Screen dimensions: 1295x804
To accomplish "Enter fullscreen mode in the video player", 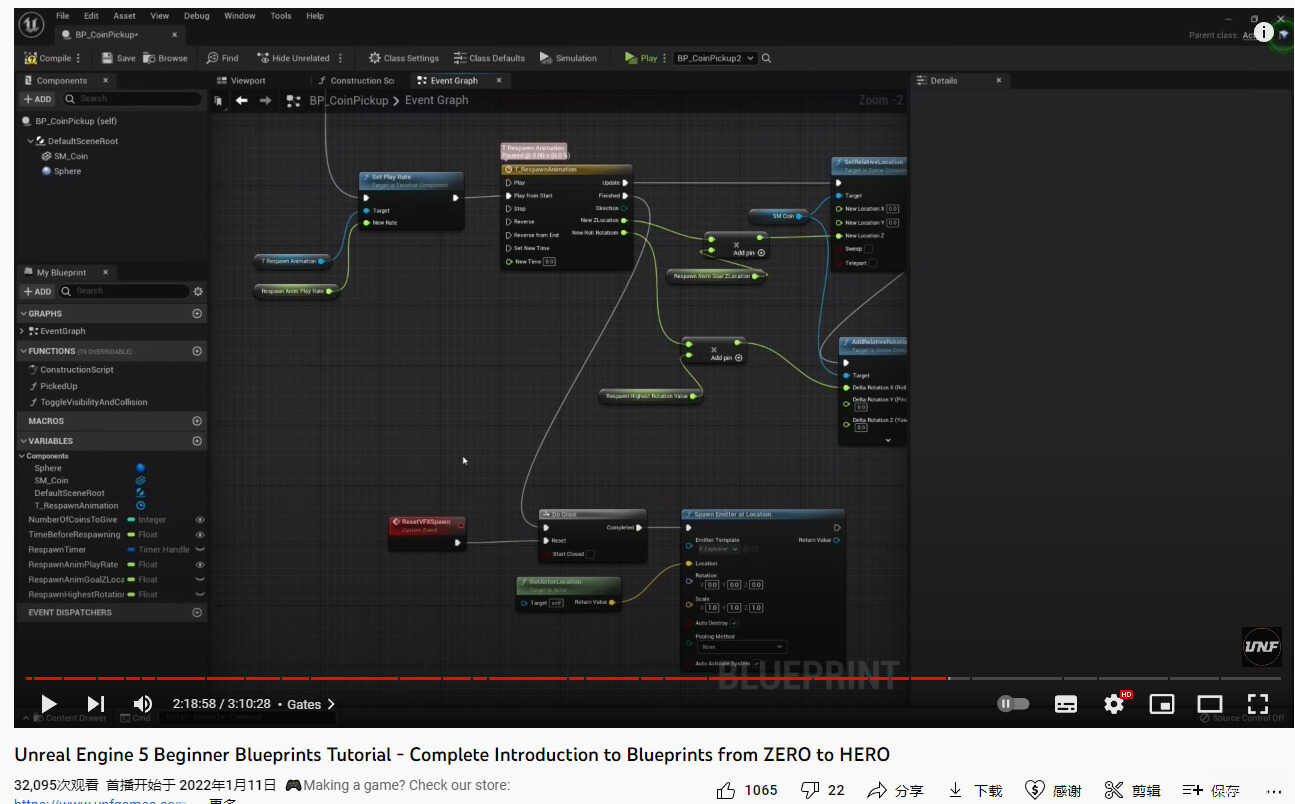I will point(1257,704).
